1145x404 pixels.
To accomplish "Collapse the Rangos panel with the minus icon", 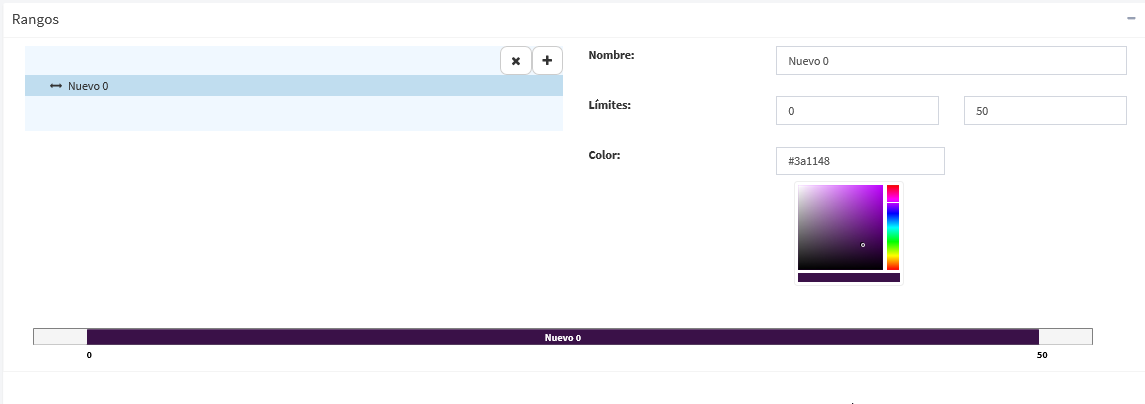I will [1131, 18].
